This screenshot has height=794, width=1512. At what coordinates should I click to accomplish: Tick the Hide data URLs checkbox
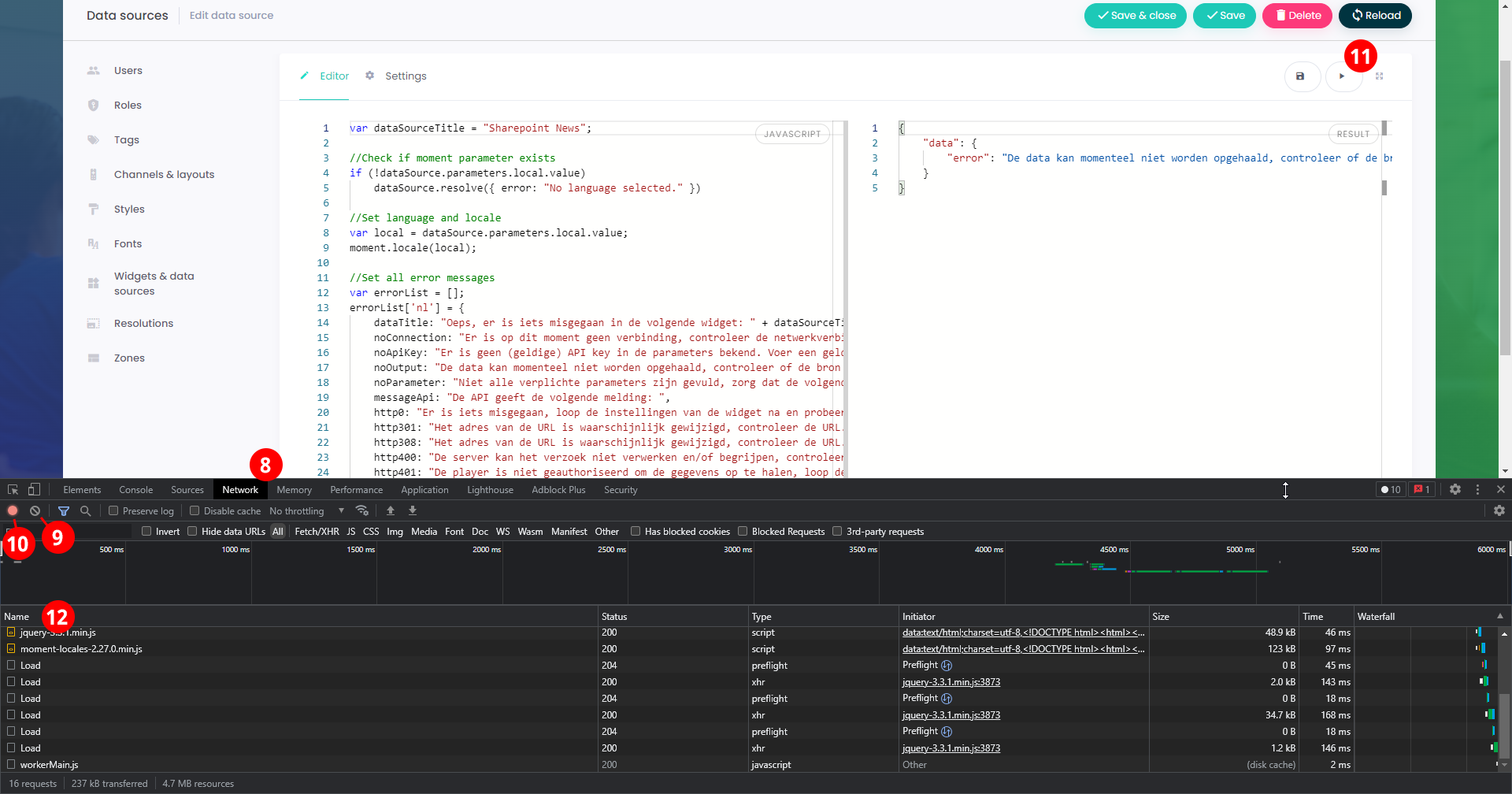point(192,532)
